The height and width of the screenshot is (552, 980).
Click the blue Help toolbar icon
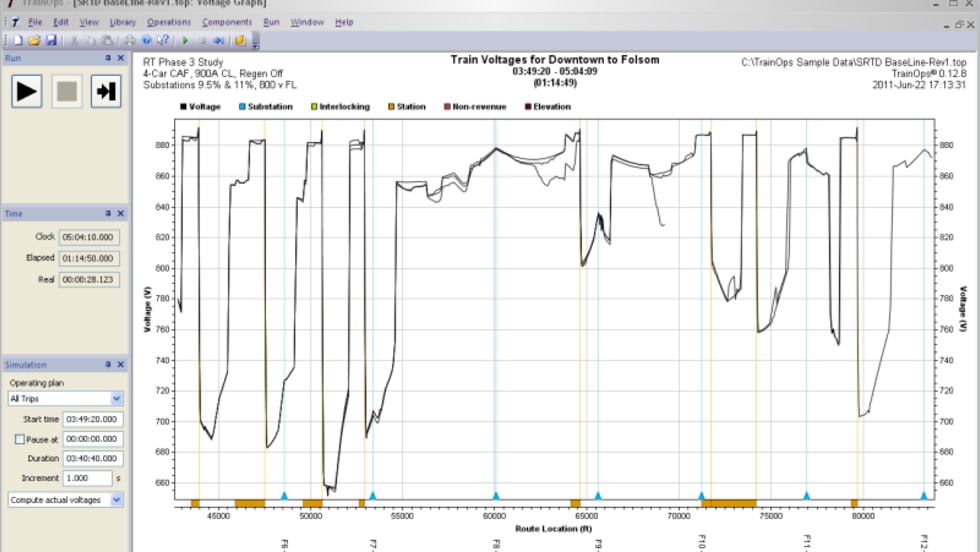pos(146,41)
